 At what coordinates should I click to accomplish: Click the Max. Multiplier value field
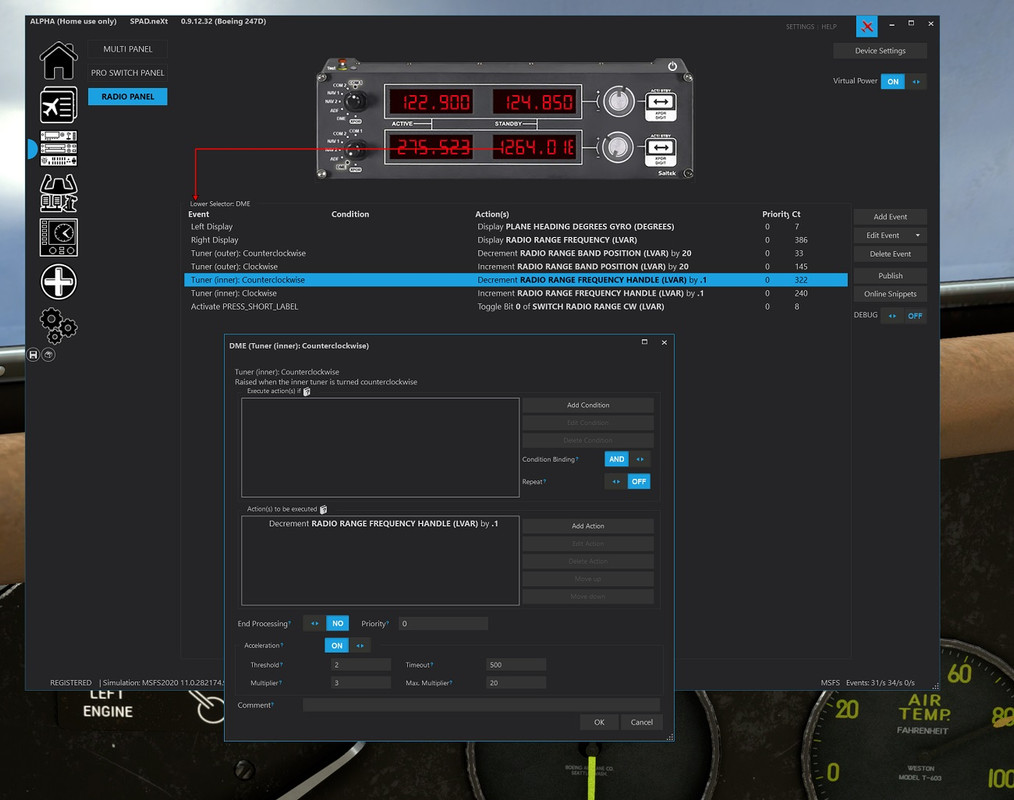point(516,683)
